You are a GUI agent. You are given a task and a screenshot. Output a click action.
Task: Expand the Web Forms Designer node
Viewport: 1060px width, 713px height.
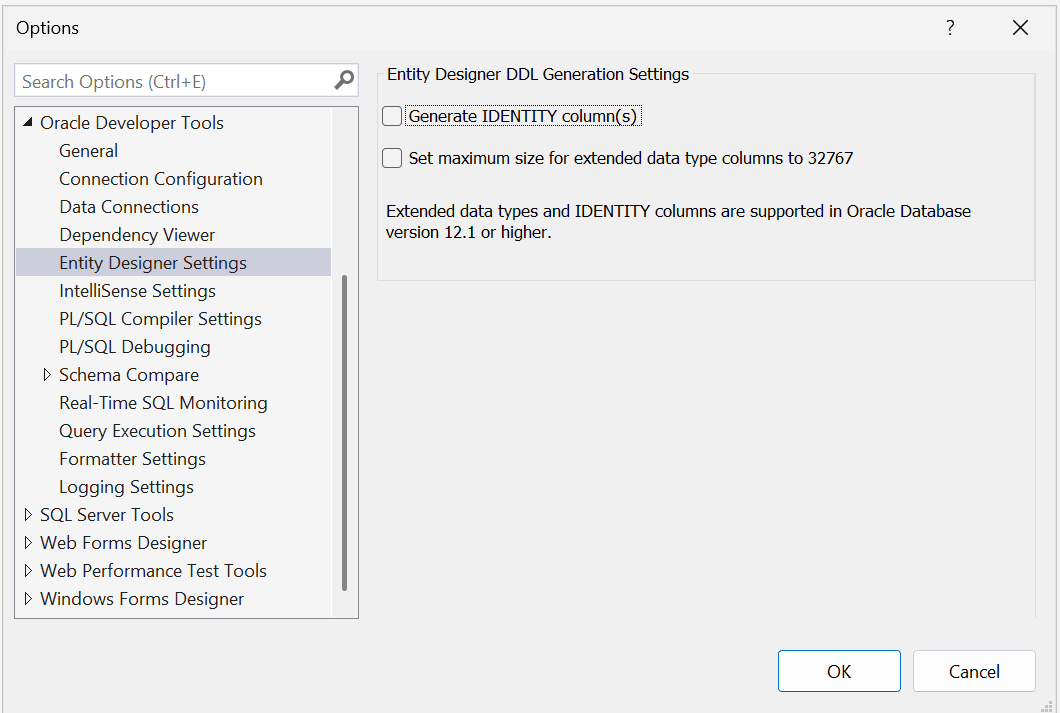click(27, 542)
